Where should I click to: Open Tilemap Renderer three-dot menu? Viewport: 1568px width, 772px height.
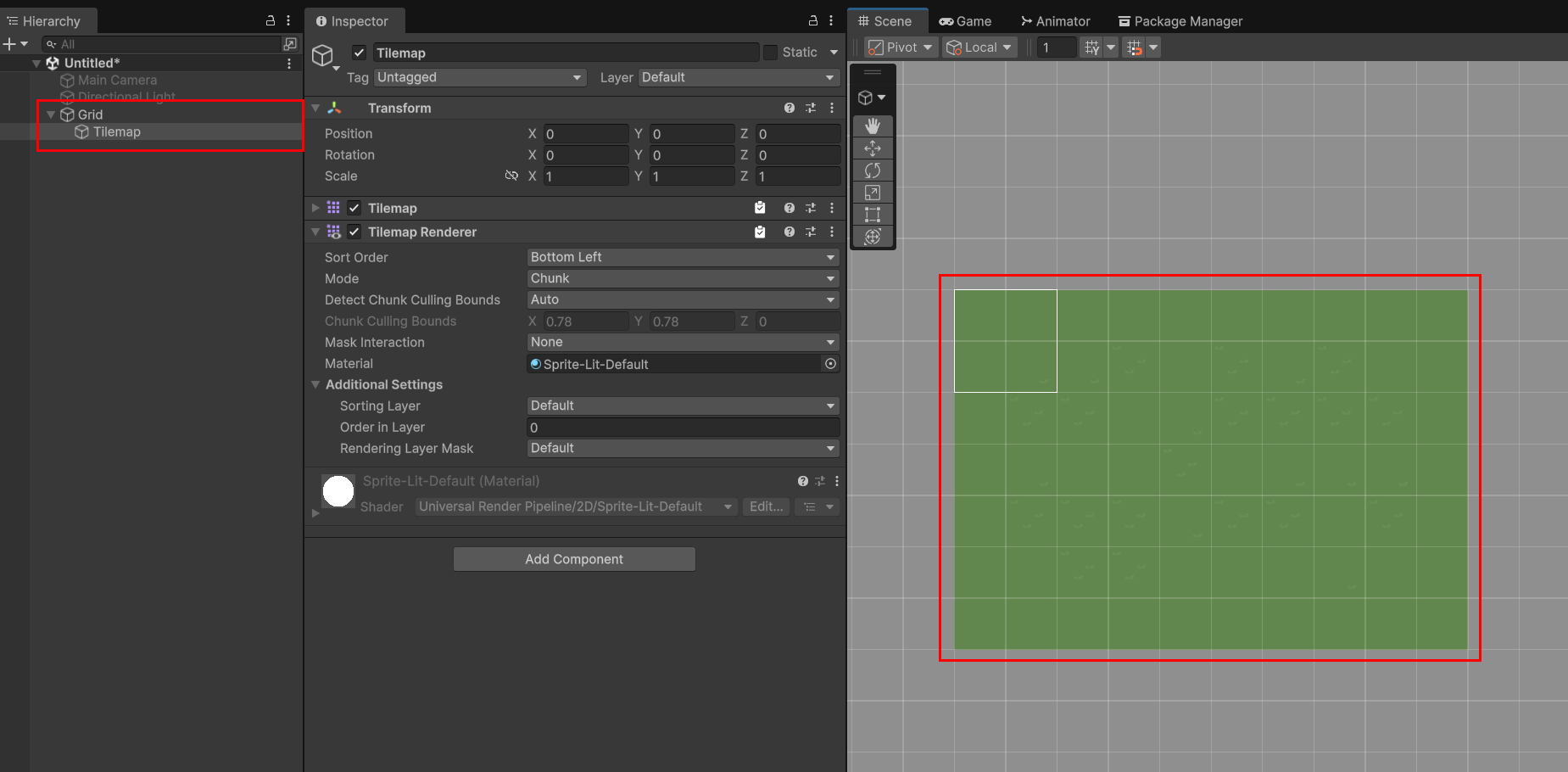pyautogui.click(x=832, y=232)
